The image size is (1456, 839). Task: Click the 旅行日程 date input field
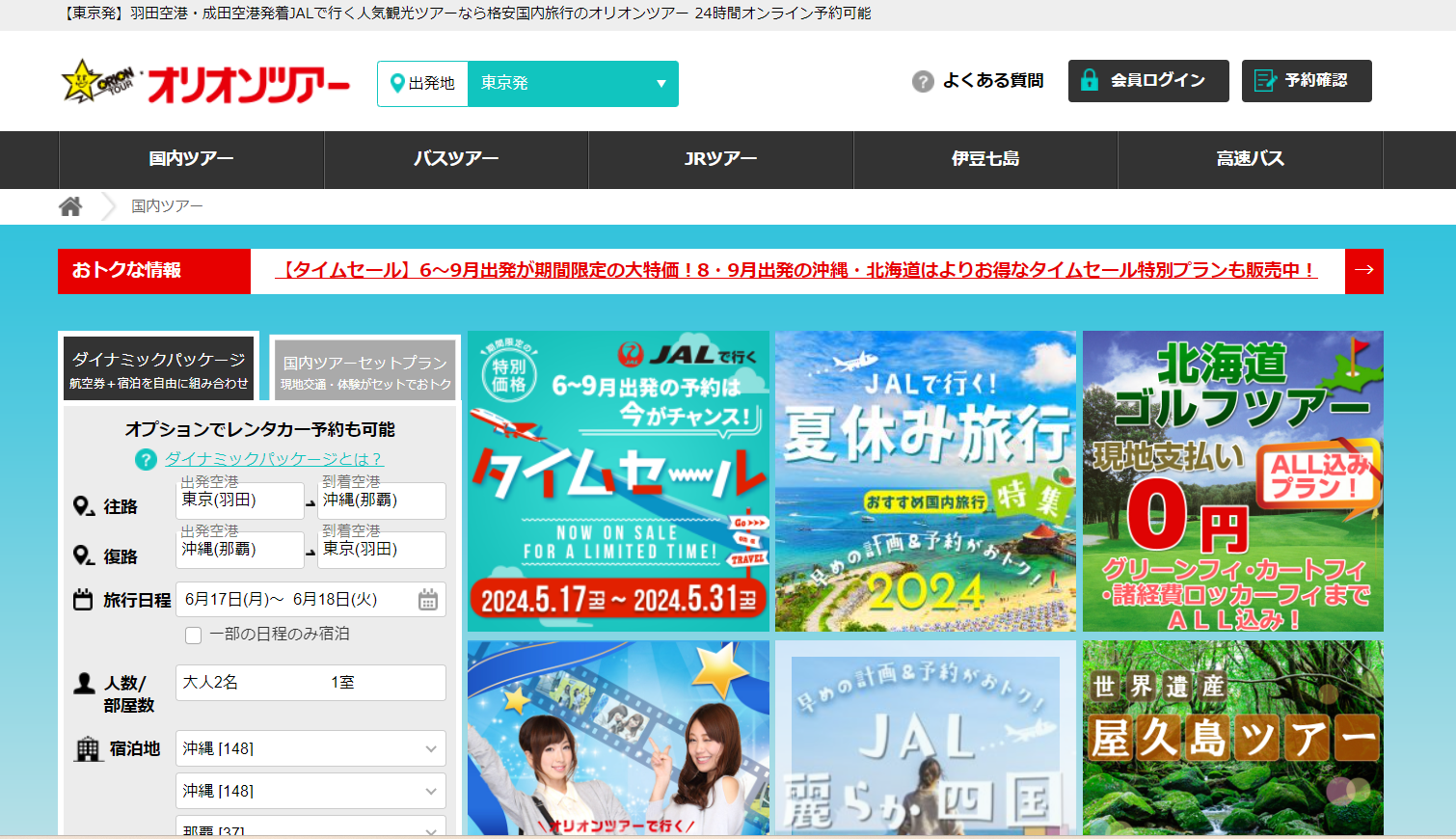(x=310, y=600)
